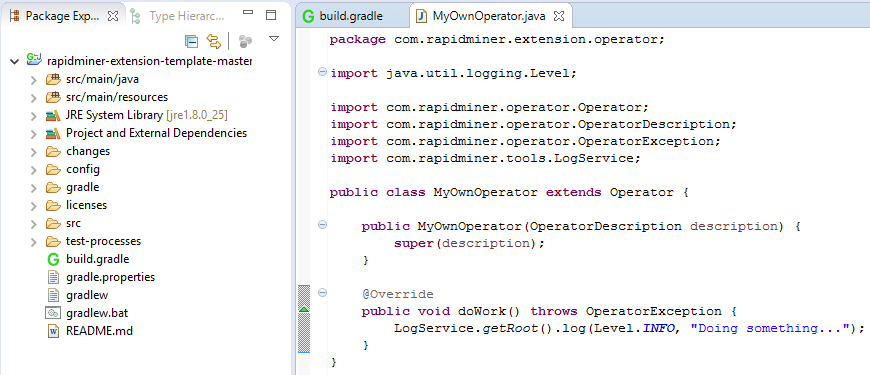Image resolution: width=870 pixels, height=375 pixels.
Task: Click the src/main/resources package folder icon
Action: pyautogui.click(x=53, y=97)
